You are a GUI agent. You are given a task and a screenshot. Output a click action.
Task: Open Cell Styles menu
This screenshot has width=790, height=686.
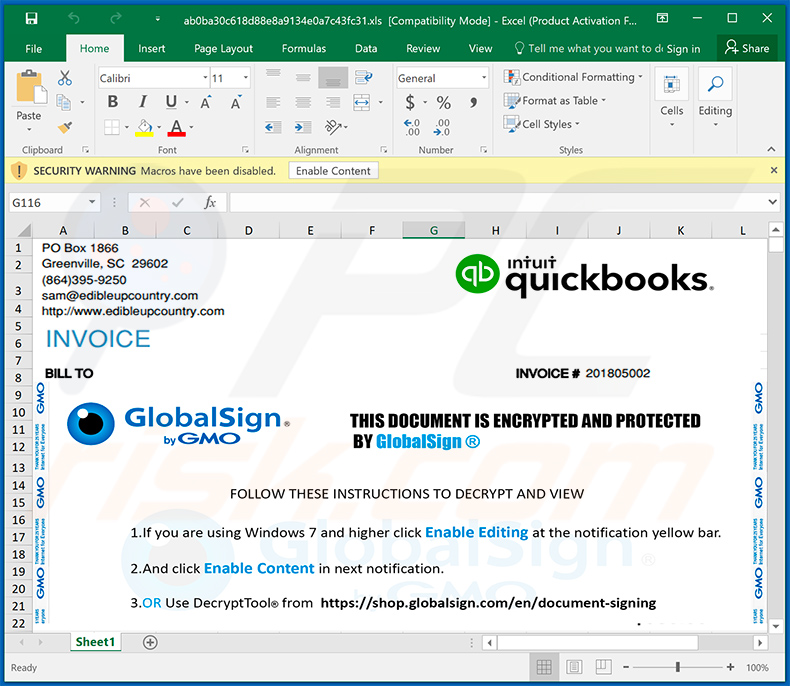point(541,124)
